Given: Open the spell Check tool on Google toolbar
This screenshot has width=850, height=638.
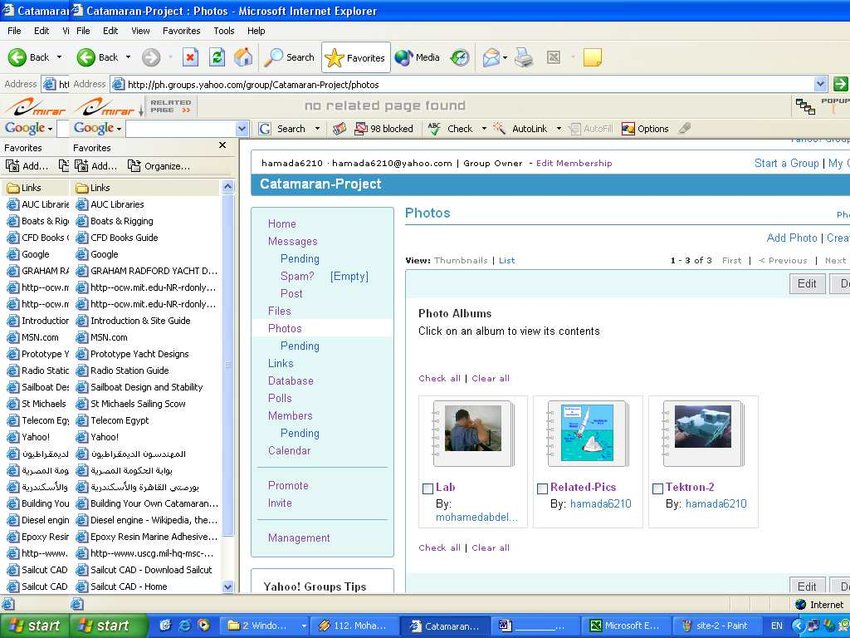Looking at the screenshot, I should point(460,128).
